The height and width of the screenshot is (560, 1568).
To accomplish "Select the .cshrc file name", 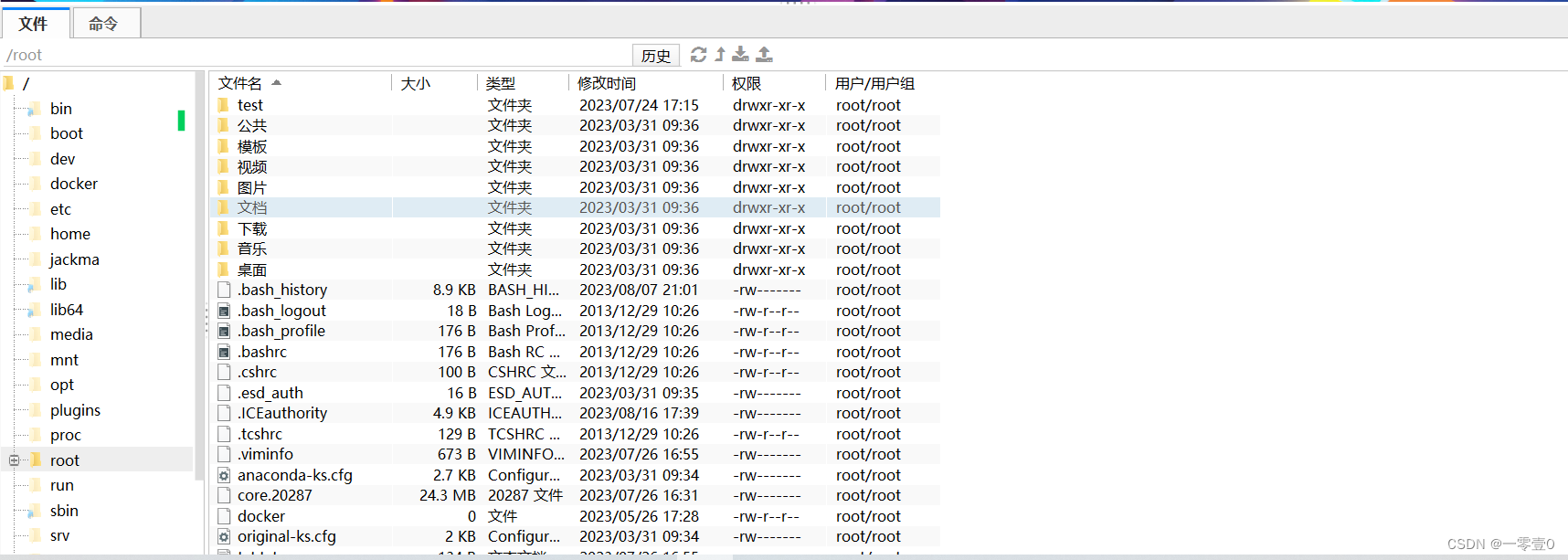I will coord(257,372).
